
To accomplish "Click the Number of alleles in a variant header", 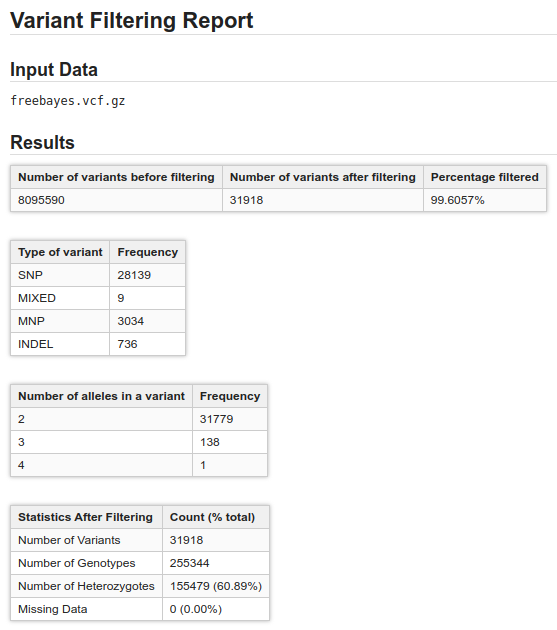I will [x=102, y=396].
